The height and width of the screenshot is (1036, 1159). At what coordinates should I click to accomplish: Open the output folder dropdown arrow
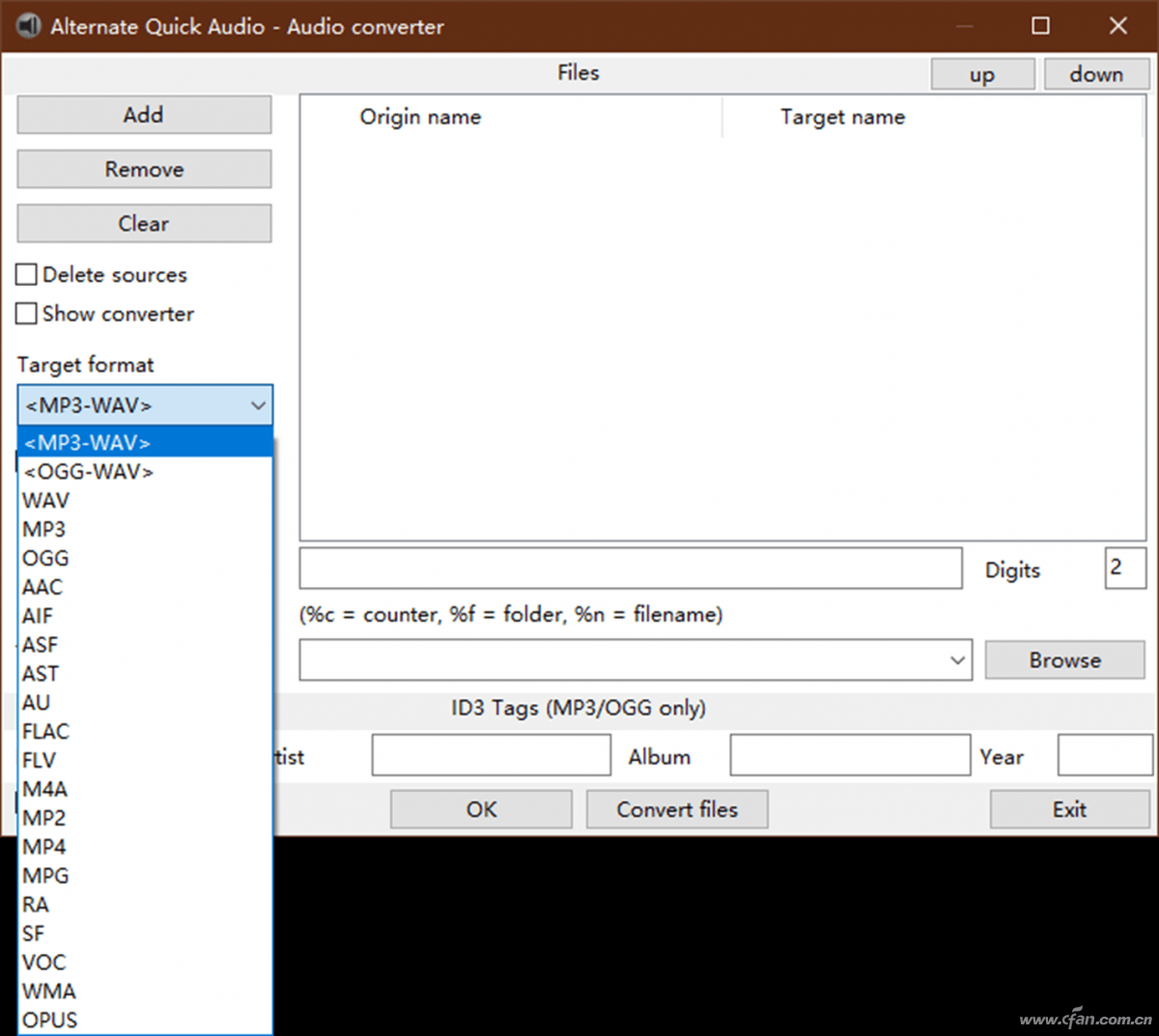coord(957,660)
